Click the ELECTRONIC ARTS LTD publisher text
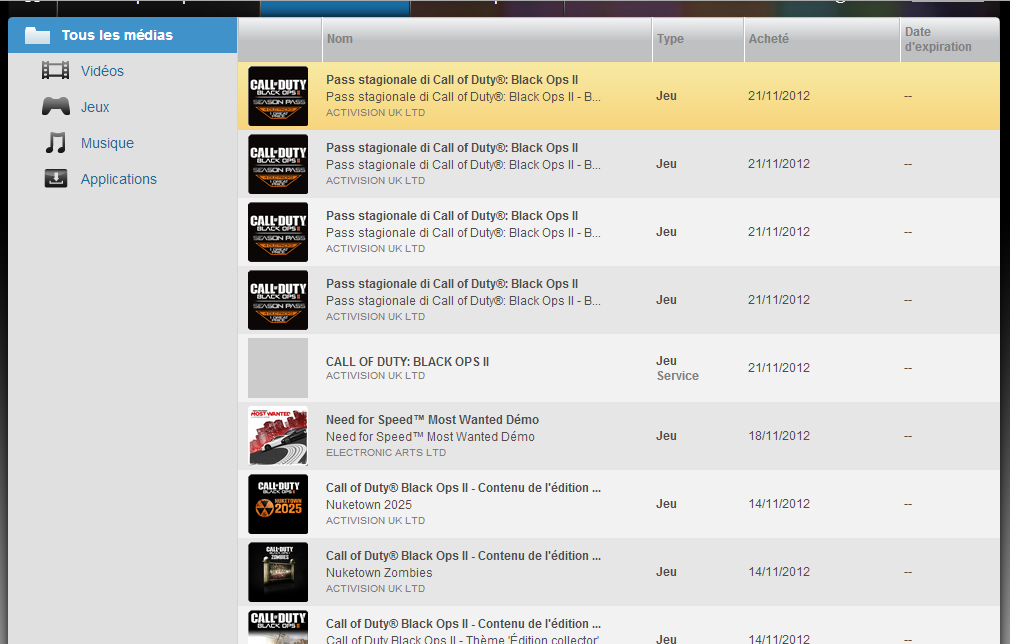 click(386, 453)
